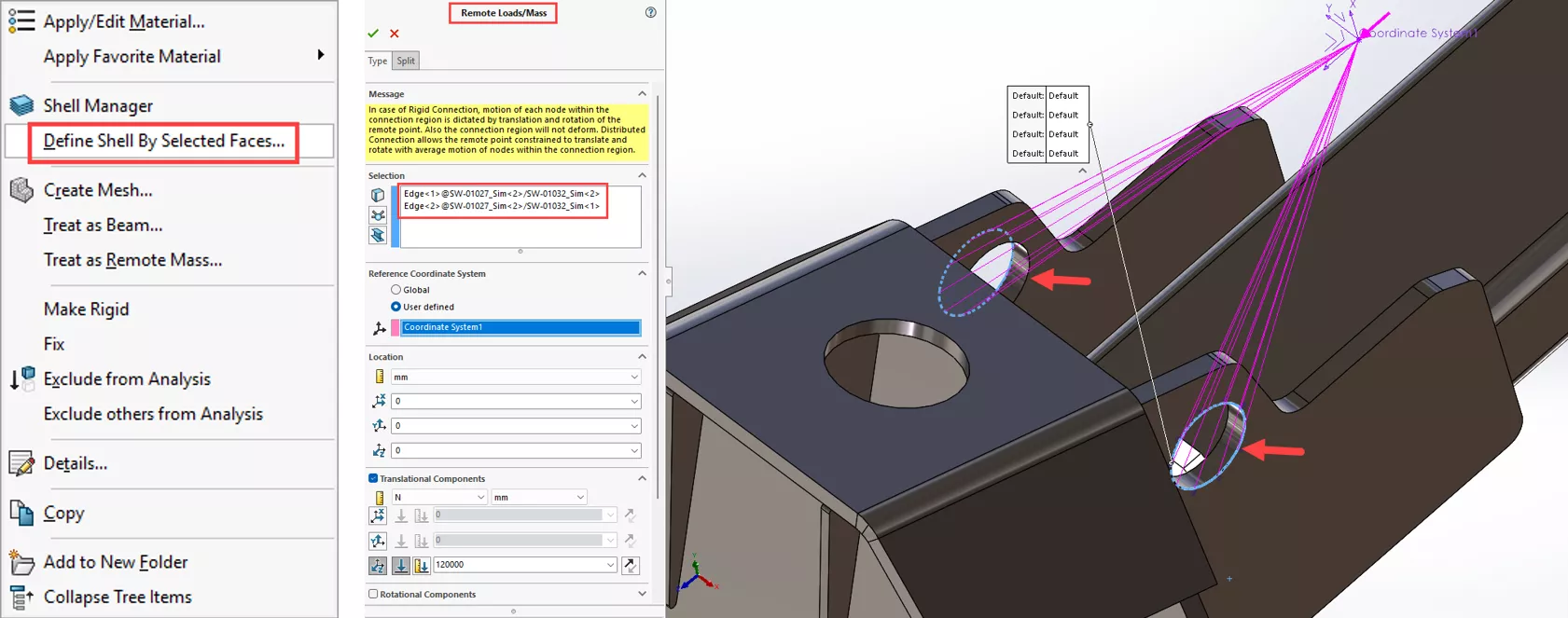
Task: Select Displacement icon in Z-direction row
Action: tap(422, 565)
